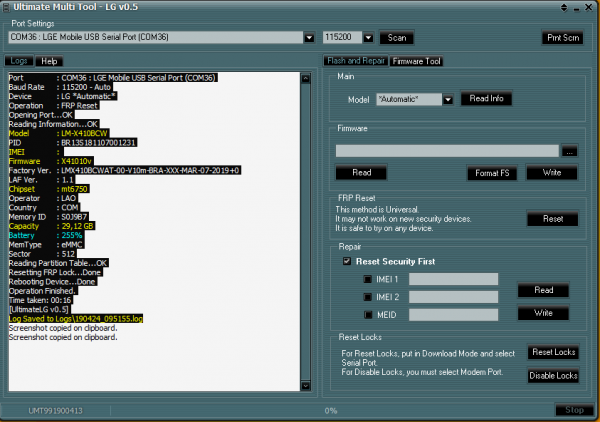Minimize the Ultimate Multi Tool window
600x422 pixels.
(576, 8)
